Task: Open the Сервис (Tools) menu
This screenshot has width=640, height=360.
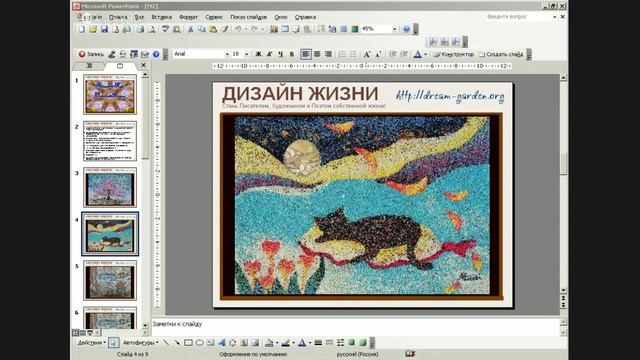Action: click(x=214, y=17)
